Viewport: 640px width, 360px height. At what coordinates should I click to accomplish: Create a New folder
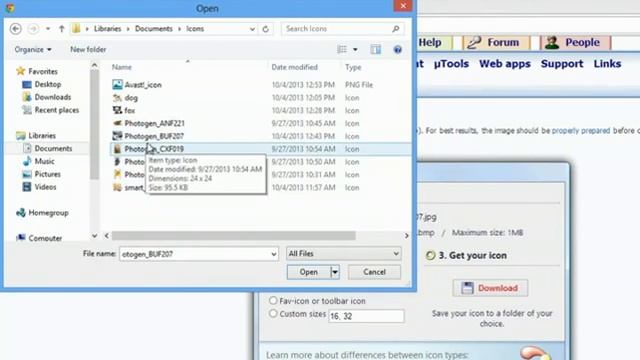88,49
